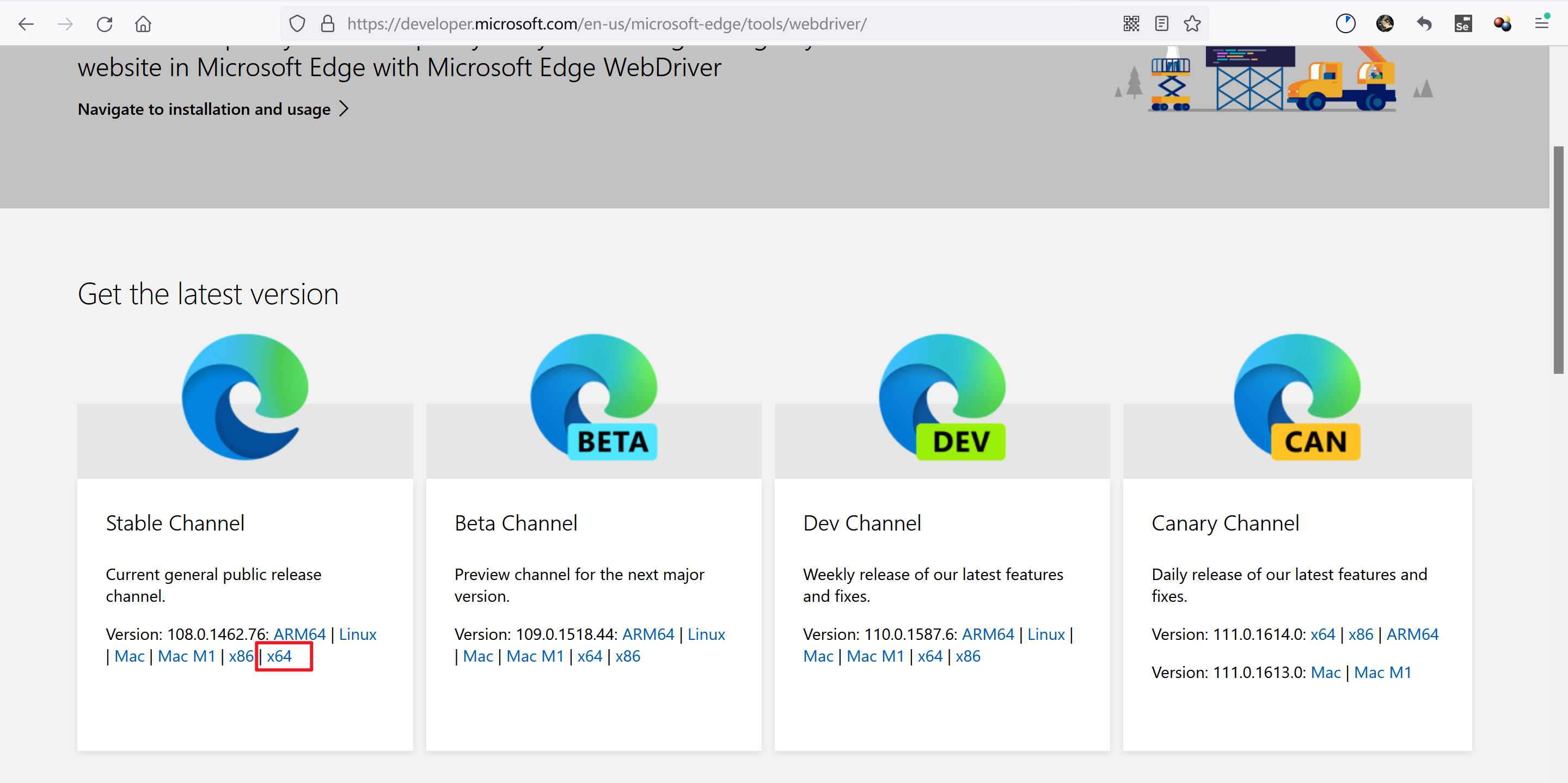Click the x64 download link for Stable Channel
The height and width of the screenshot is (783, 1568).
pos(280,655)
